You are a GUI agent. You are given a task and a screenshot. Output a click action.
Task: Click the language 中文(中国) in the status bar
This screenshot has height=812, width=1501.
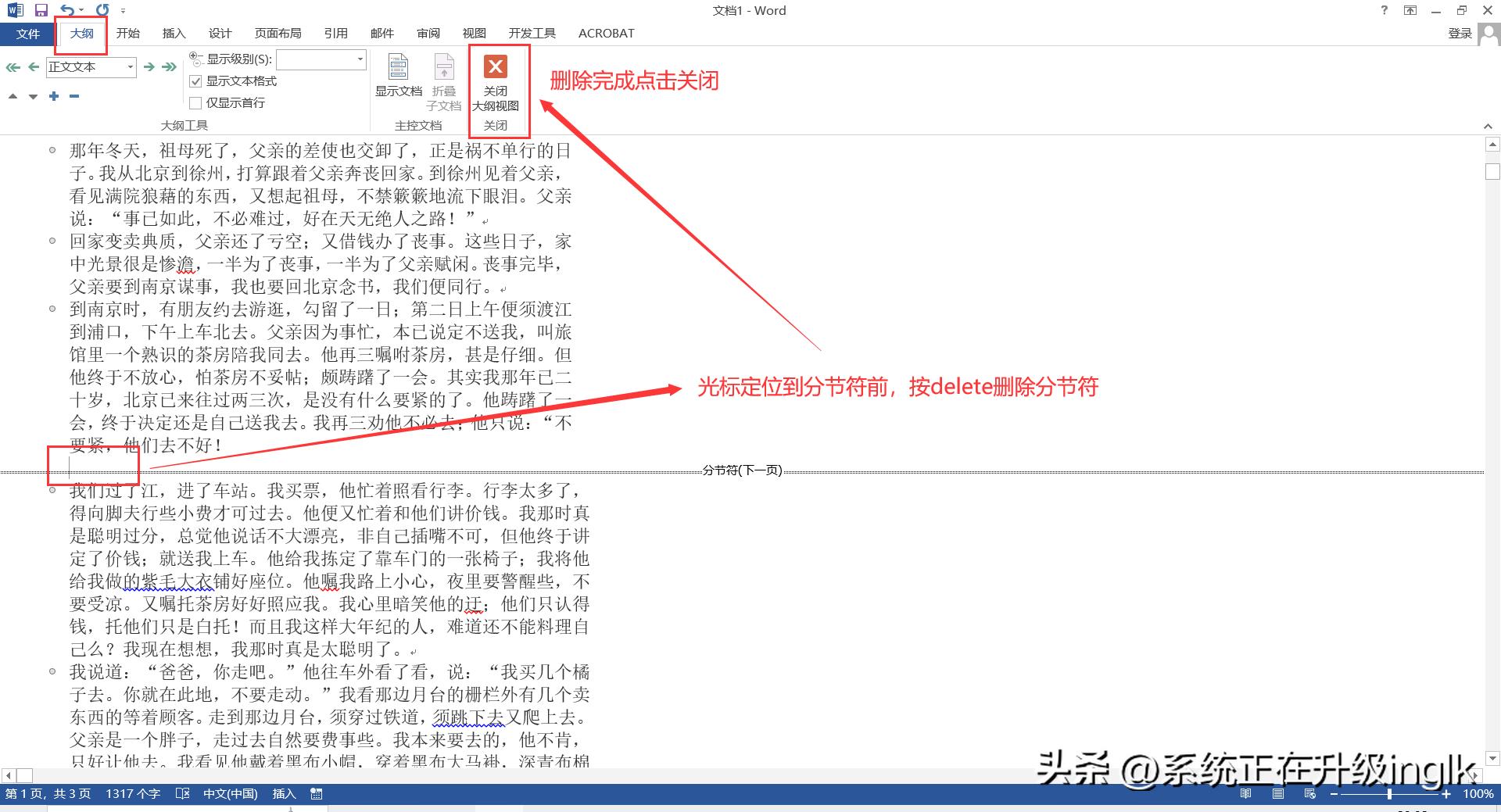(x=230, y=793)
